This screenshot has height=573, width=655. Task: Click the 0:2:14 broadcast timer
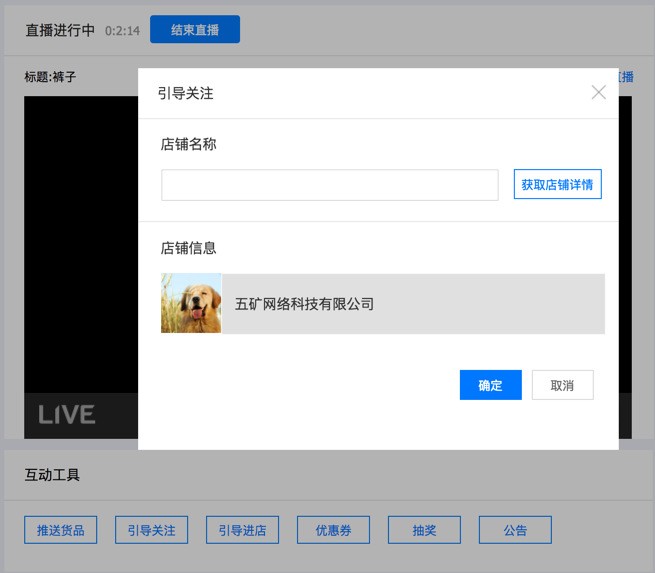[x=122, y=31]
